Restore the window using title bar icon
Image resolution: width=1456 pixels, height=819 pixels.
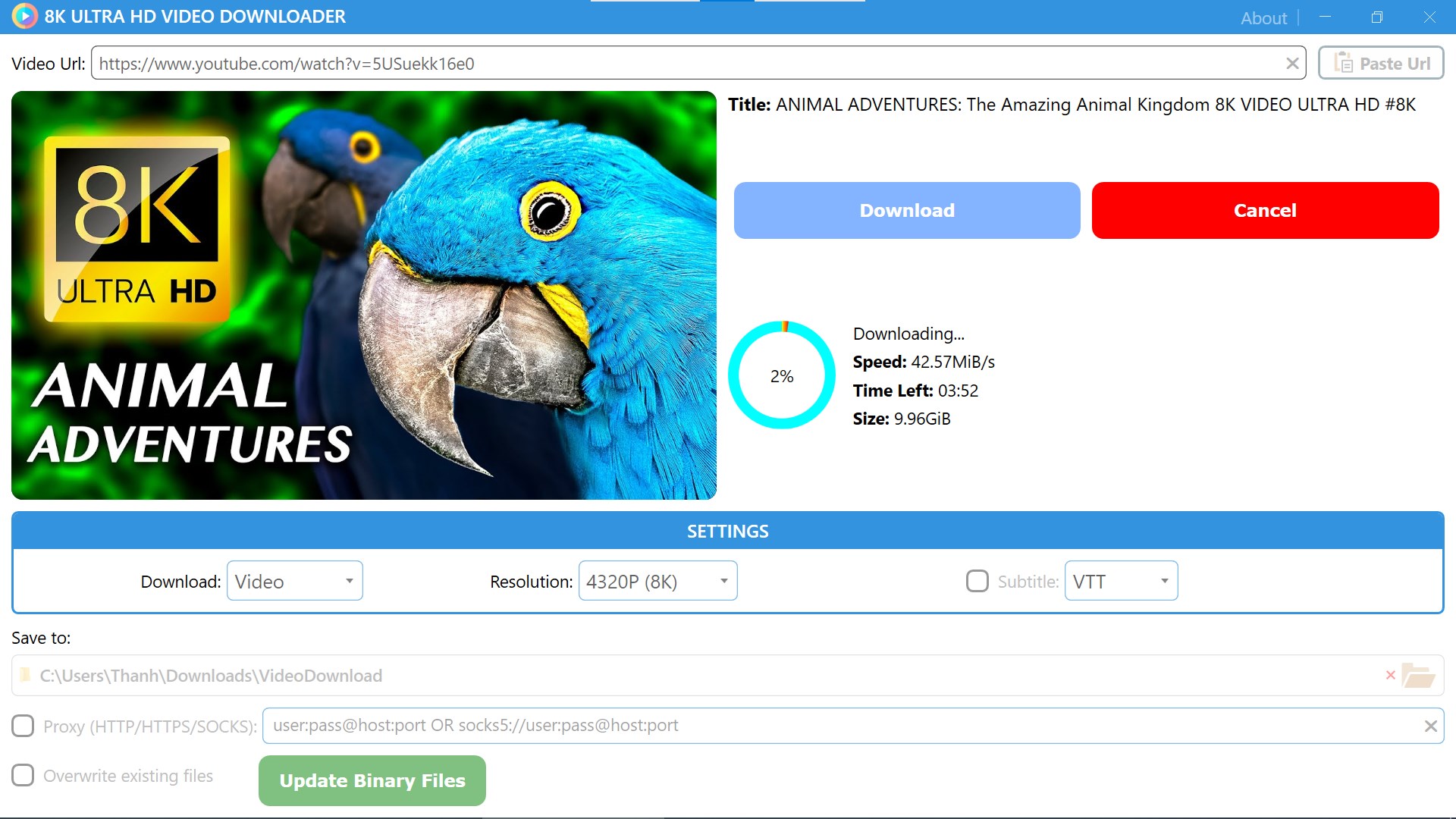(1376, 17)
